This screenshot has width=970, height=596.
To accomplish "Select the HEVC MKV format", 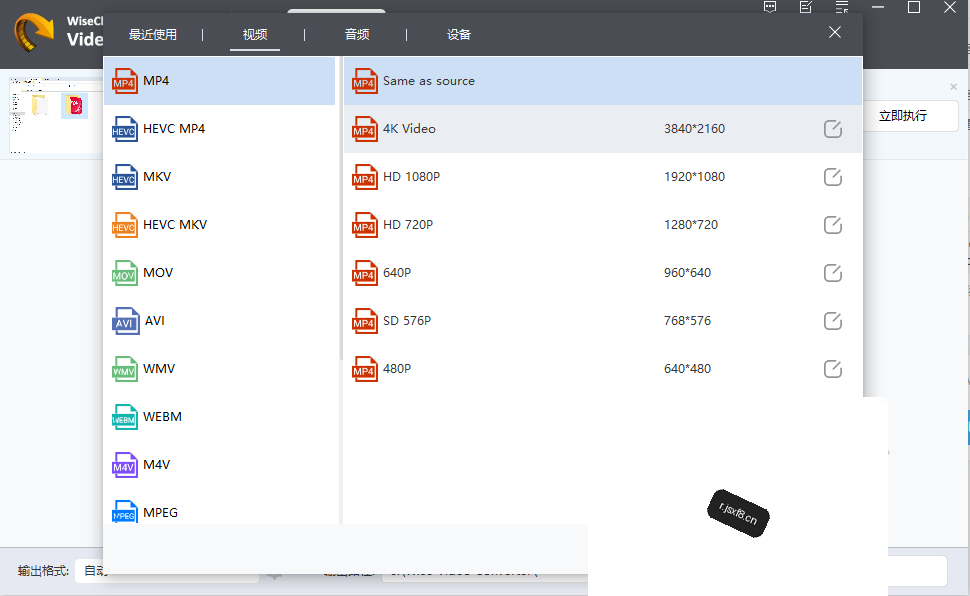I will pyautogui.click(x=219, y=225).
